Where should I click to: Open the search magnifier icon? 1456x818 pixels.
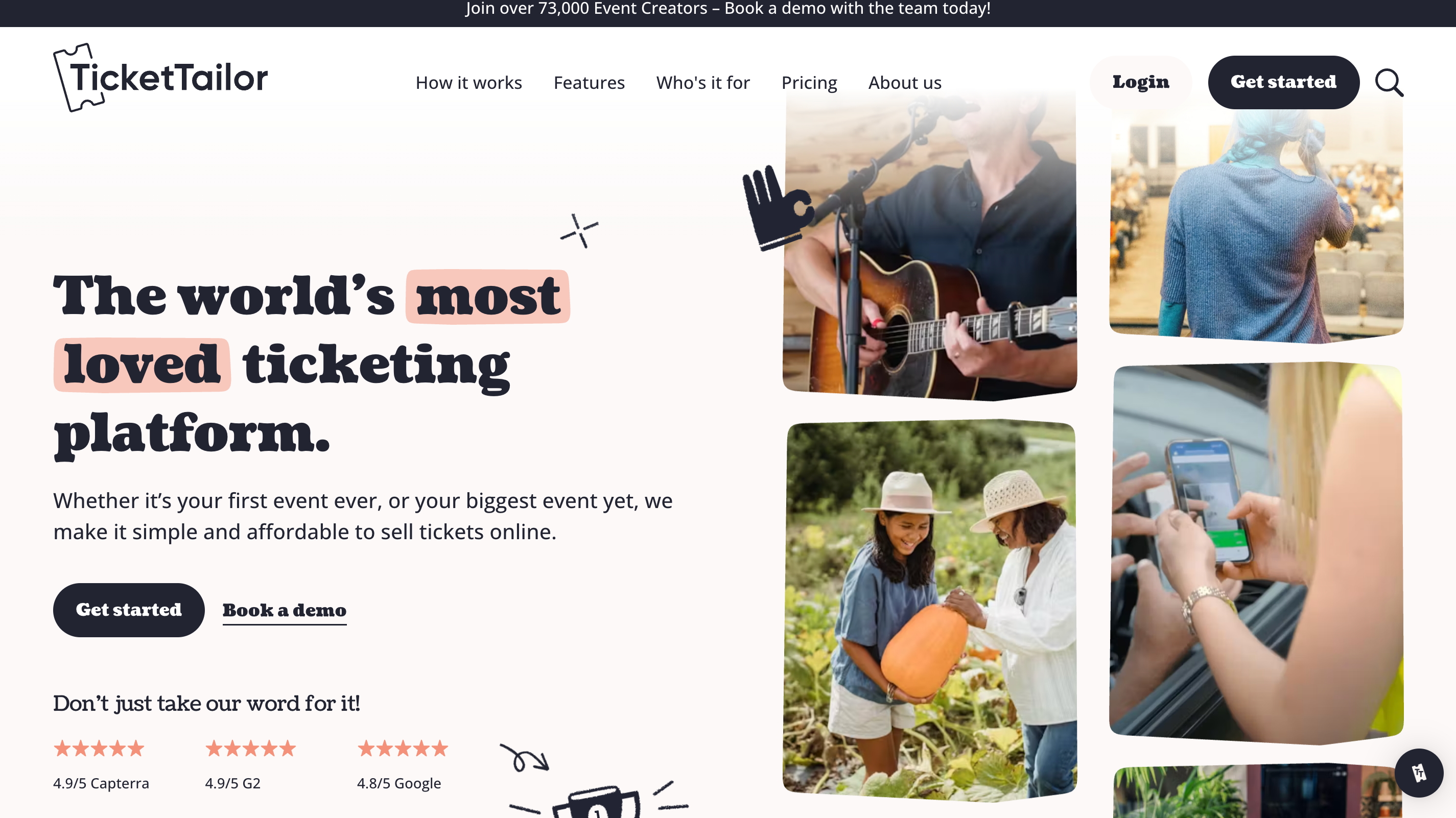pos(1389,83)
